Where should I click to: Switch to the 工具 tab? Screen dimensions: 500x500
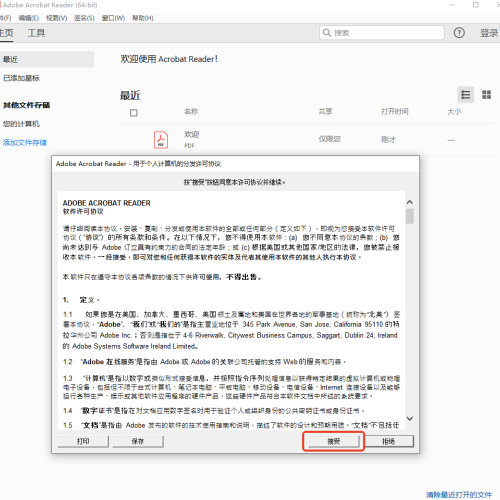(36, 33)
